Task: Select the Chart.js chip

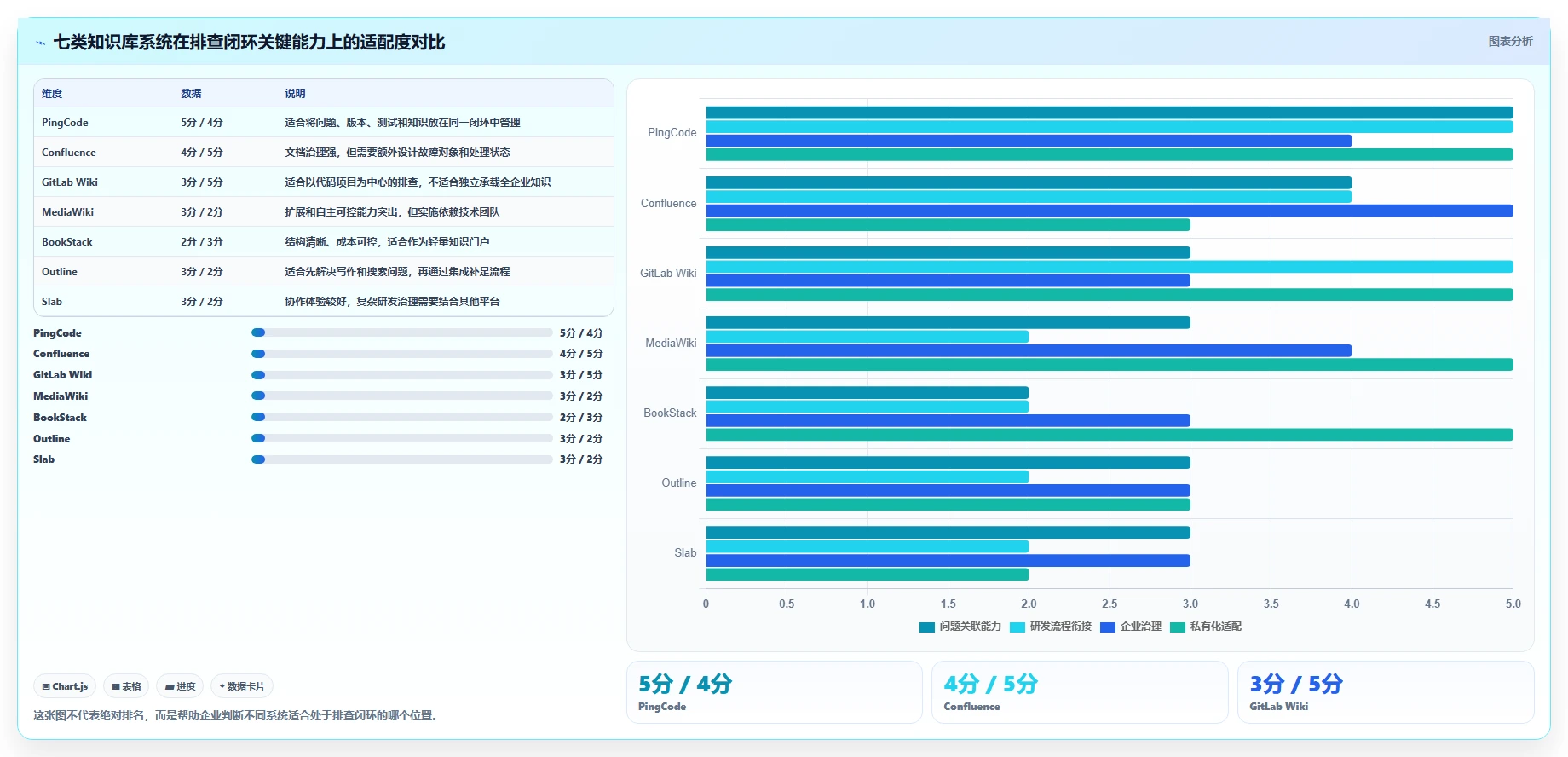Action: tap(65, 686)
